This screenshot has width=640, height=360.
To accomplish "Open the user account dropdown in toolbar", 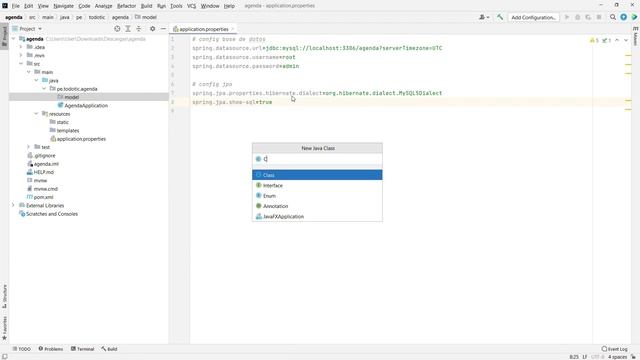I will tap(484, 17).
